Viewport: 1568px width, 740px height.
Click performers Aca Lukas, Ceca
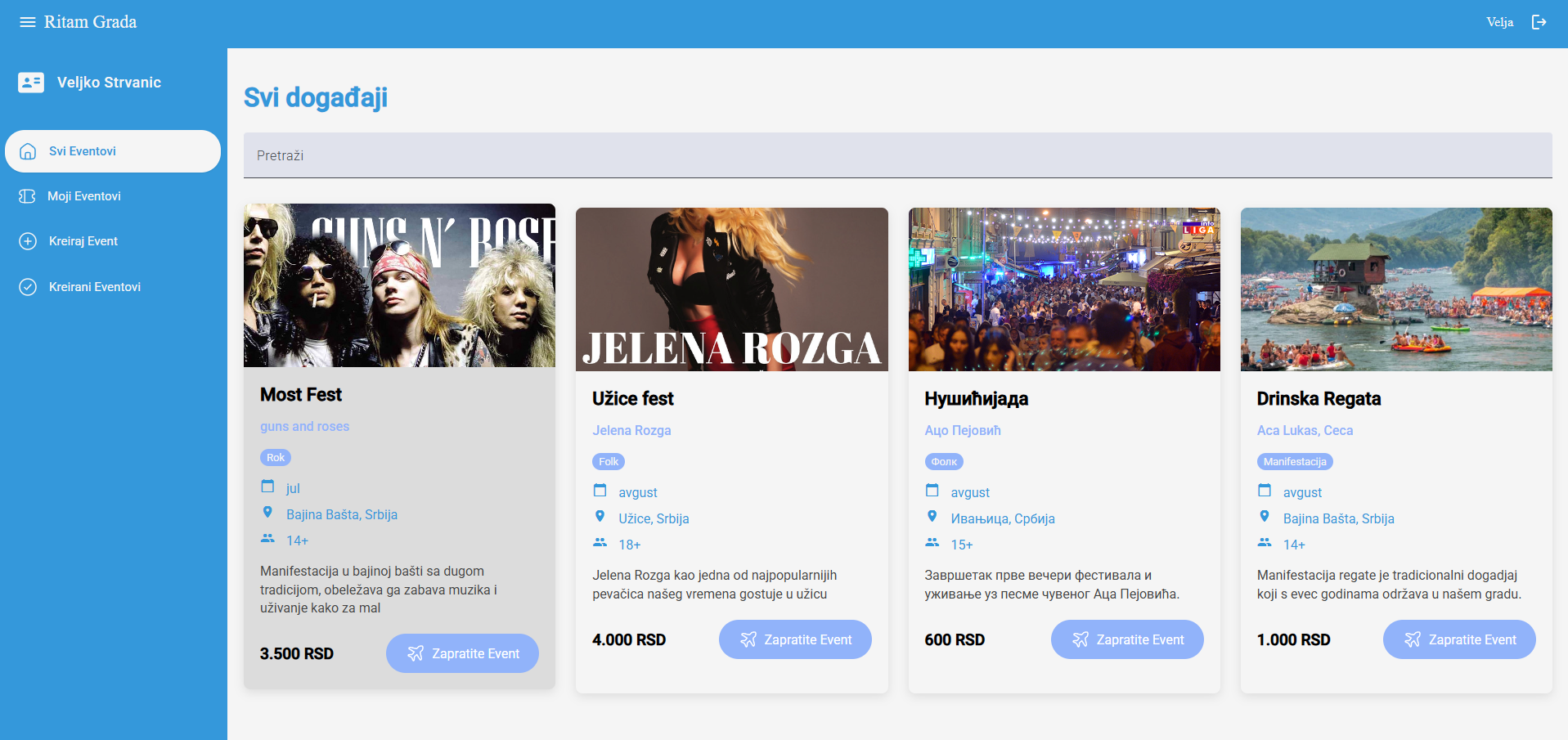tap(1305, 431)
